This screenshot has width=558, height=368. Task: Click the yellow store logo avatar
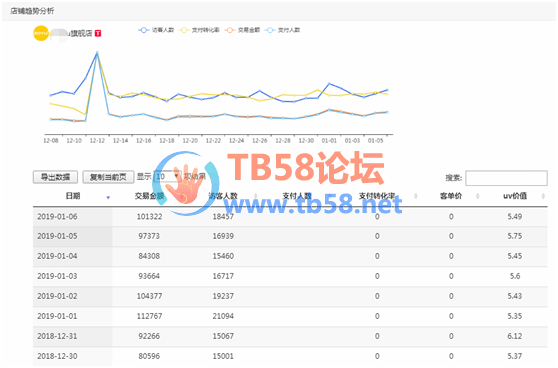tap(41, 33)
